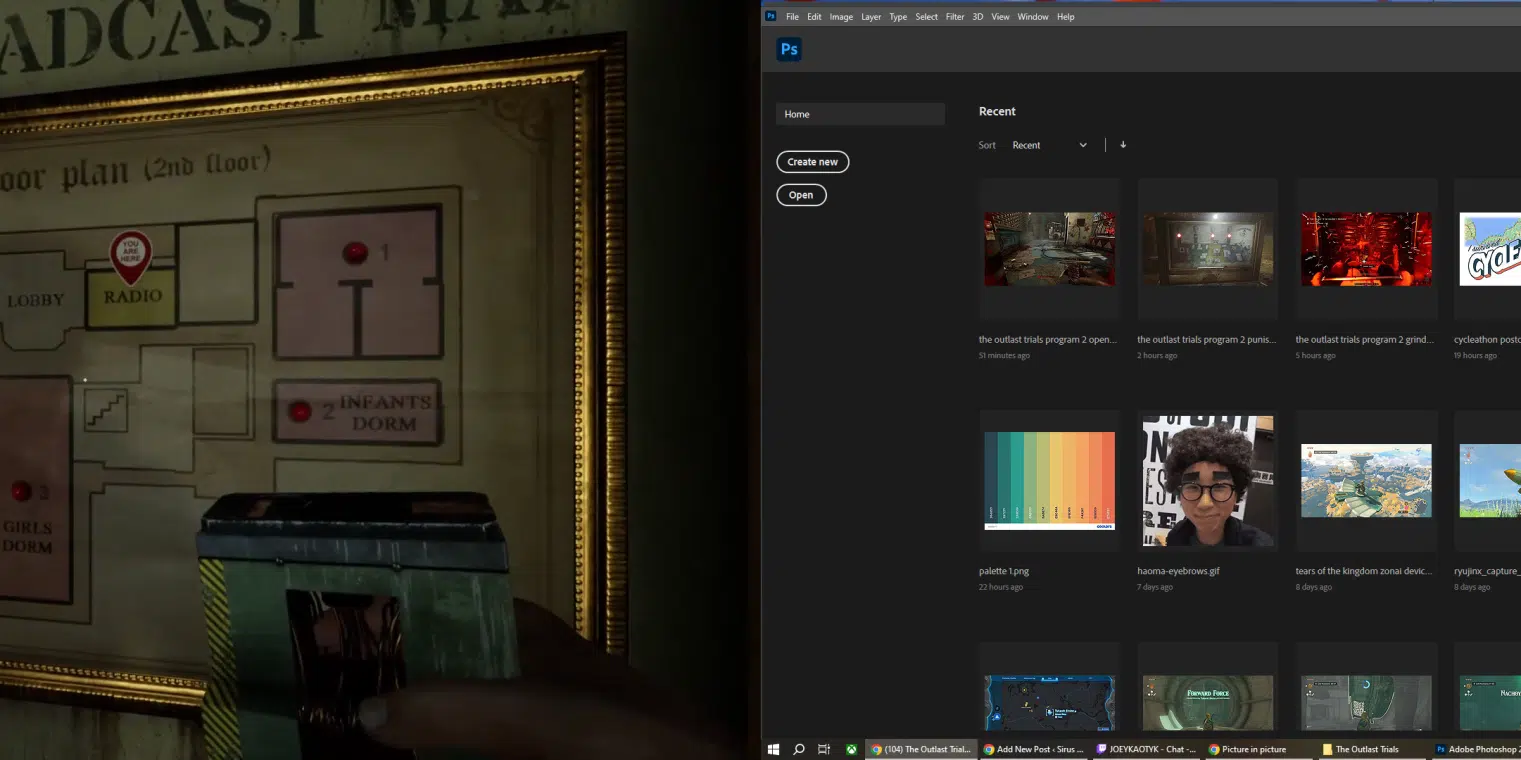Click the Open button

(801, 195)
